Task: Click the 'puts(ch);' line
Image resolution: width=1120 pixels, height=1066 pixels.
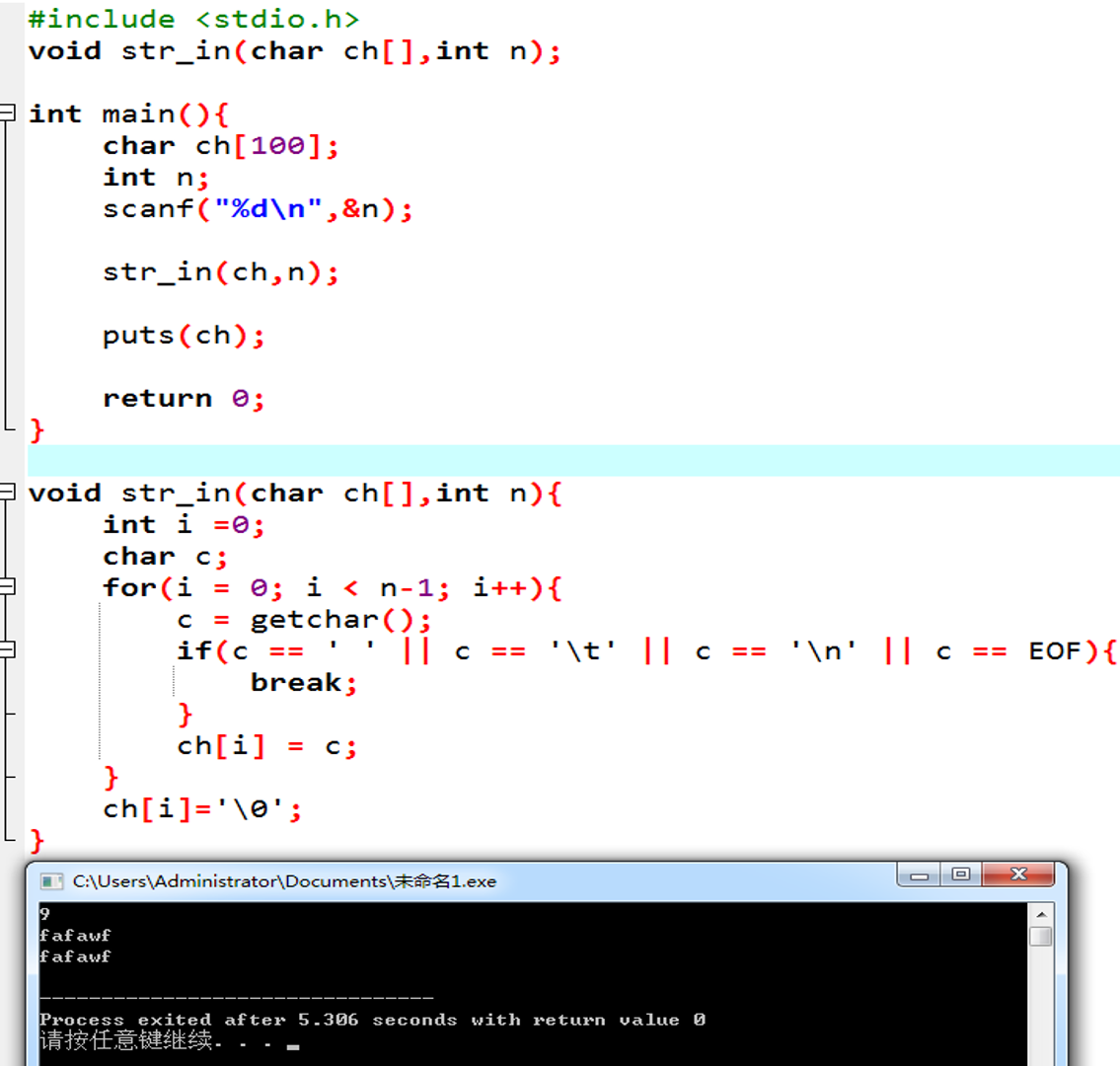Action: (184, 335)
